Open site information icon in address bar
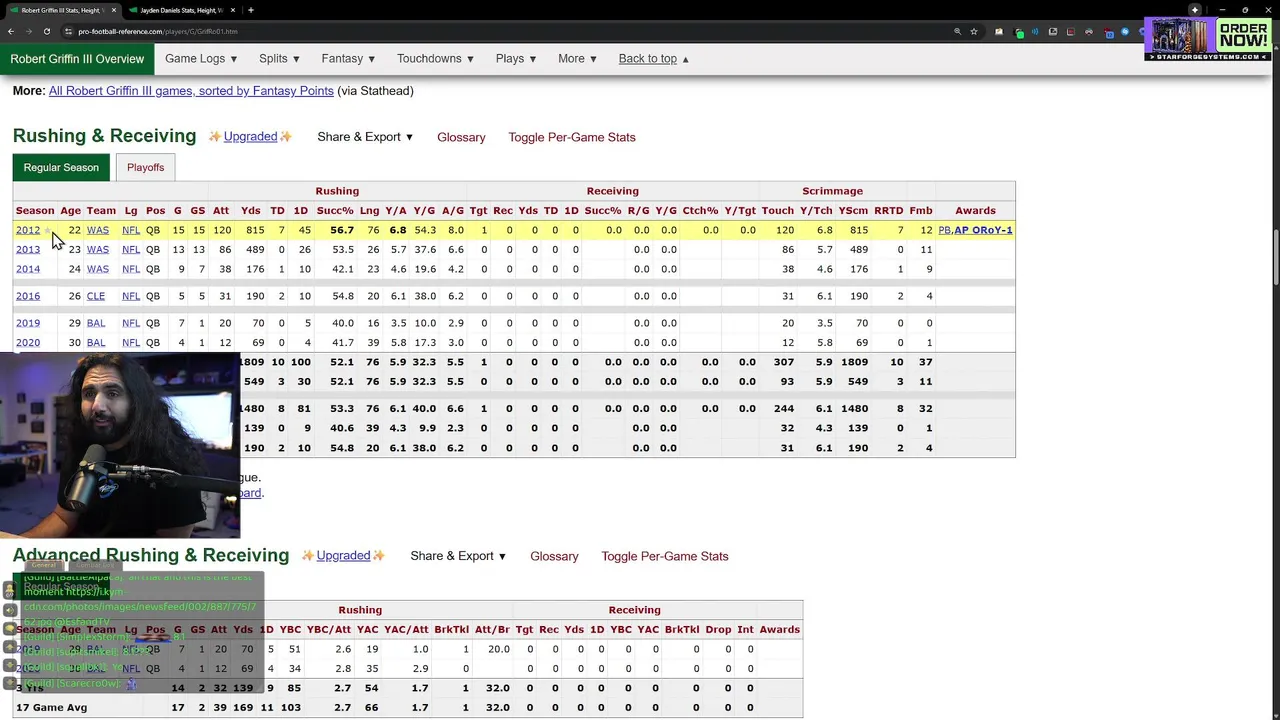 pyautogui.click(x=68, y=31)
